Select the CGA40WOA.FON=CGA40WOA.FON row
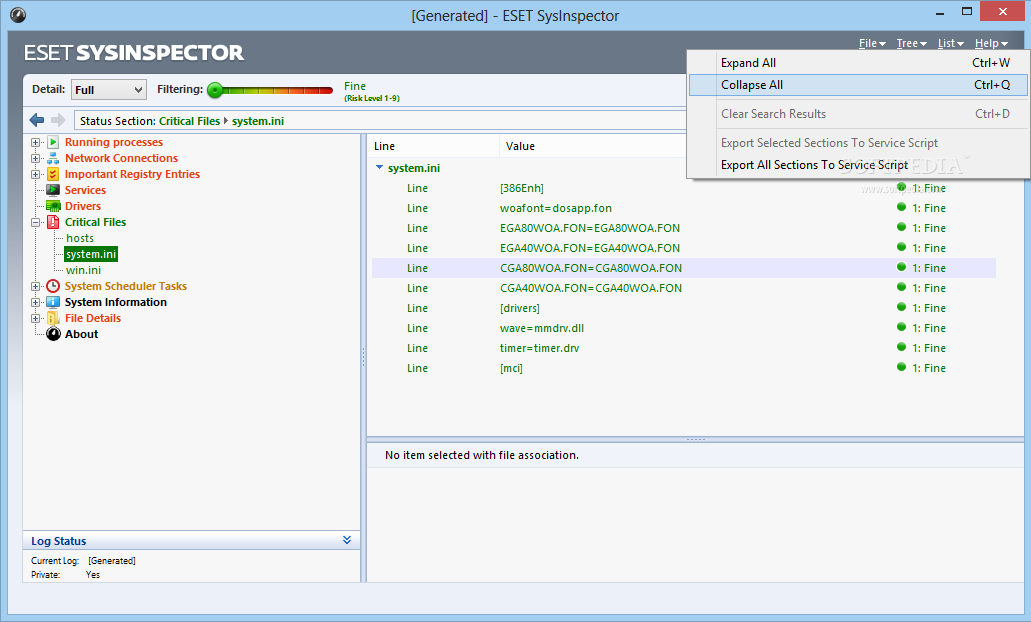 (684, 288)
